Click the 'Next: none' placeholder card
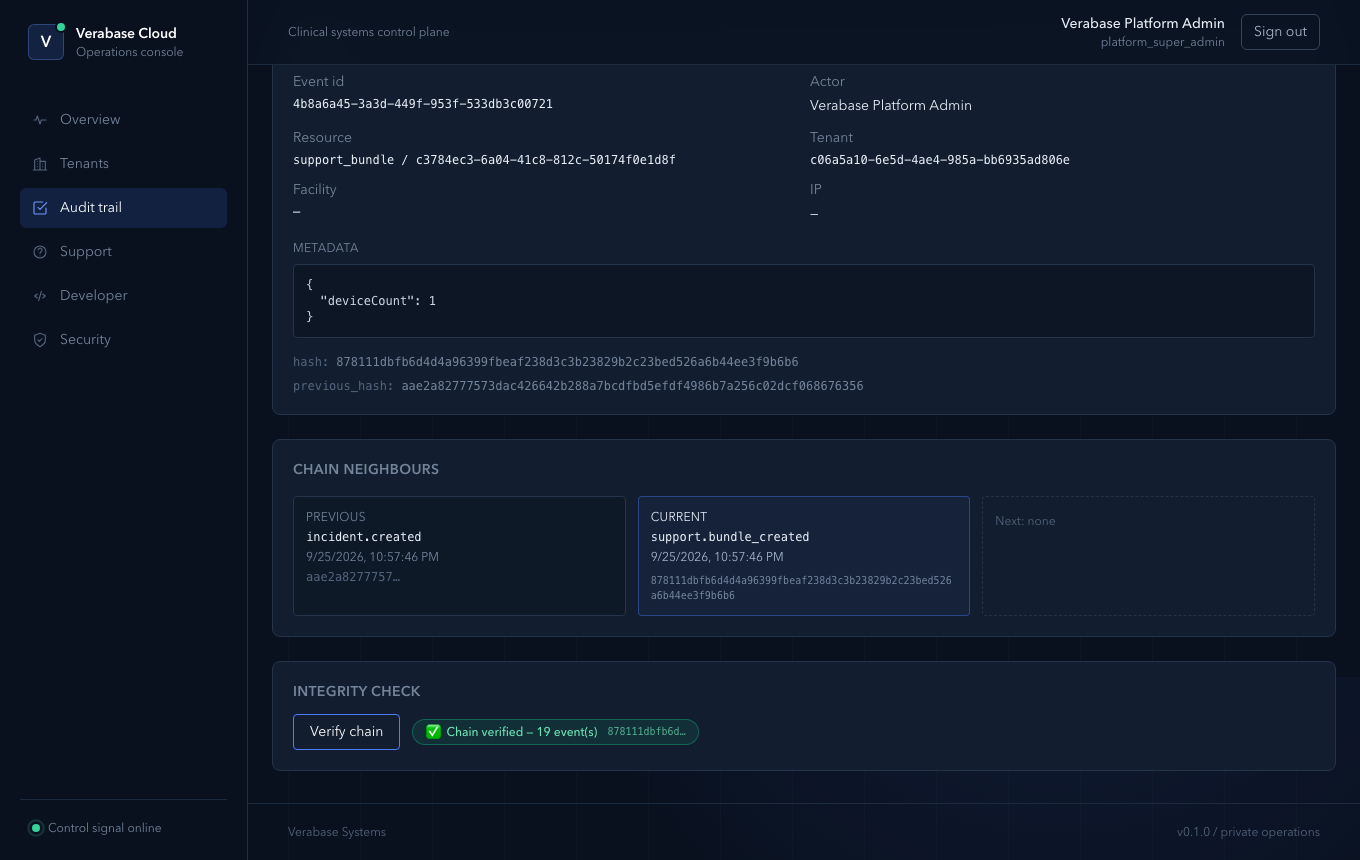The height and width of the screenshot is (860, 1360). pos(1148,556)
